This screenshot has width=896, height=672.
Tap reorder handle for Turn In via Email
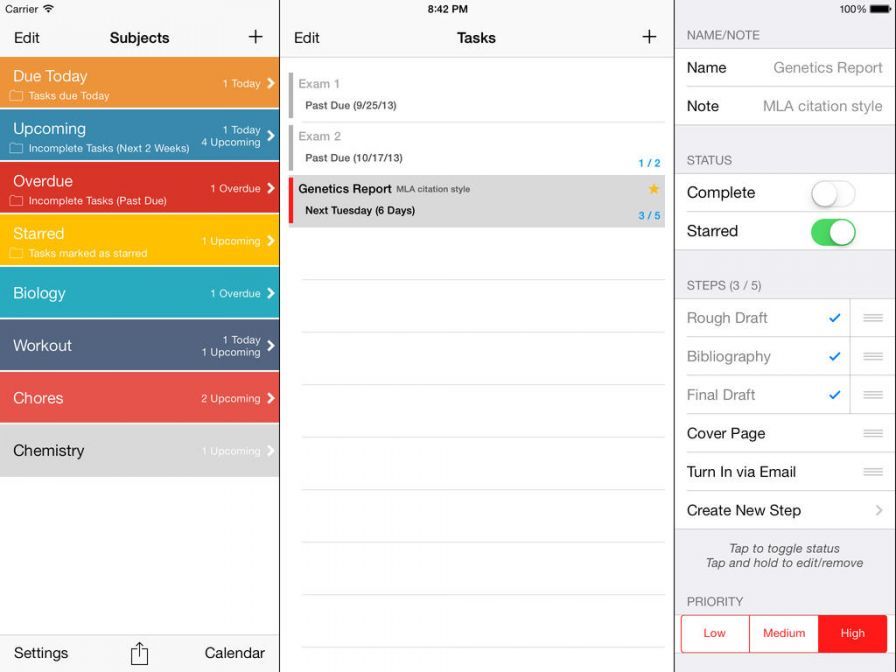[873, 472]
